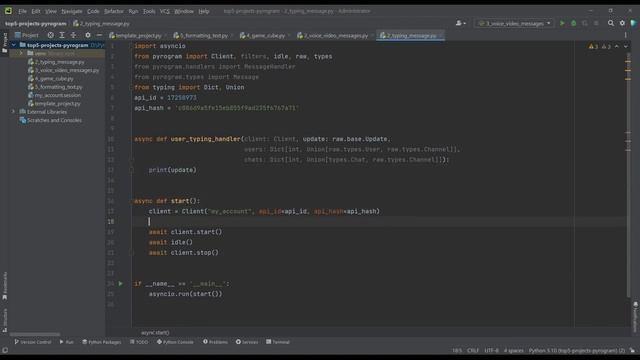This screenshot has height=360, width=640.
Task: Open the Edit menu
Action: pyautogui.click(x=36, y=11)
